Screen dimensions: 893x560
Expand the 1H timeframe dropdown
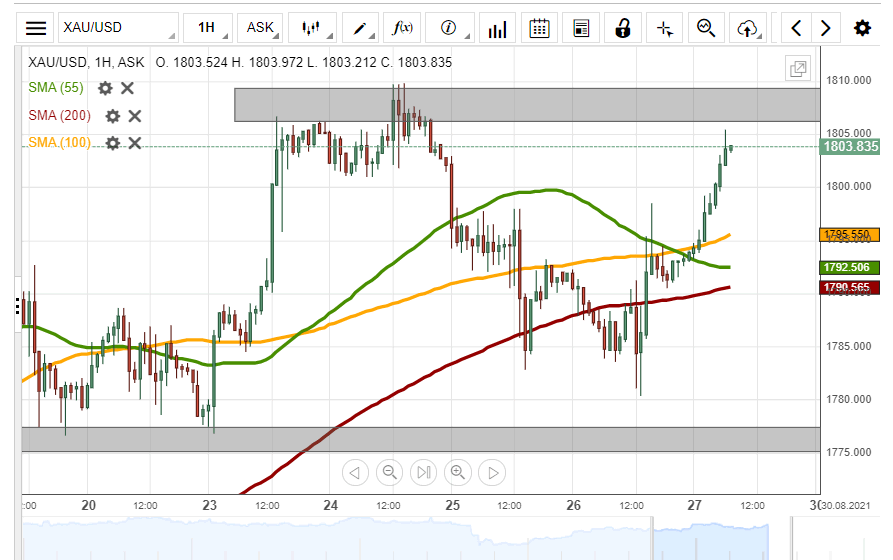[208, 28]
